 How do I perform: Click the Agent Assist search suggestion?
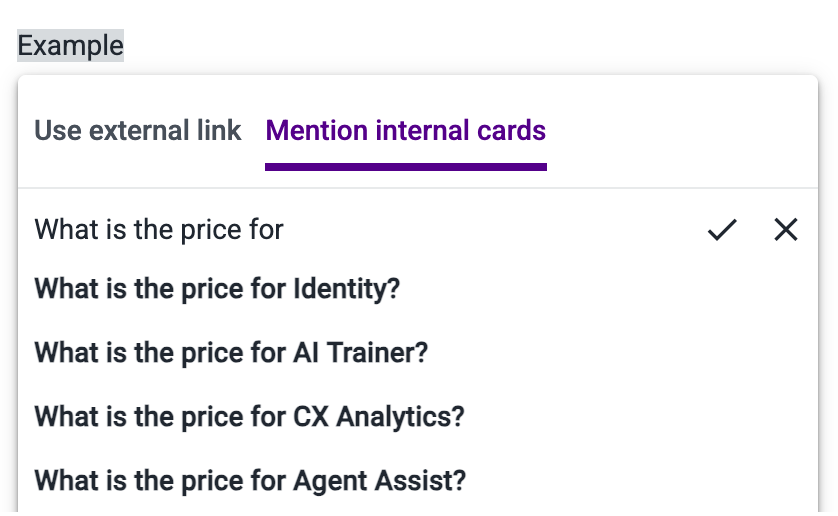coord(250,481)
